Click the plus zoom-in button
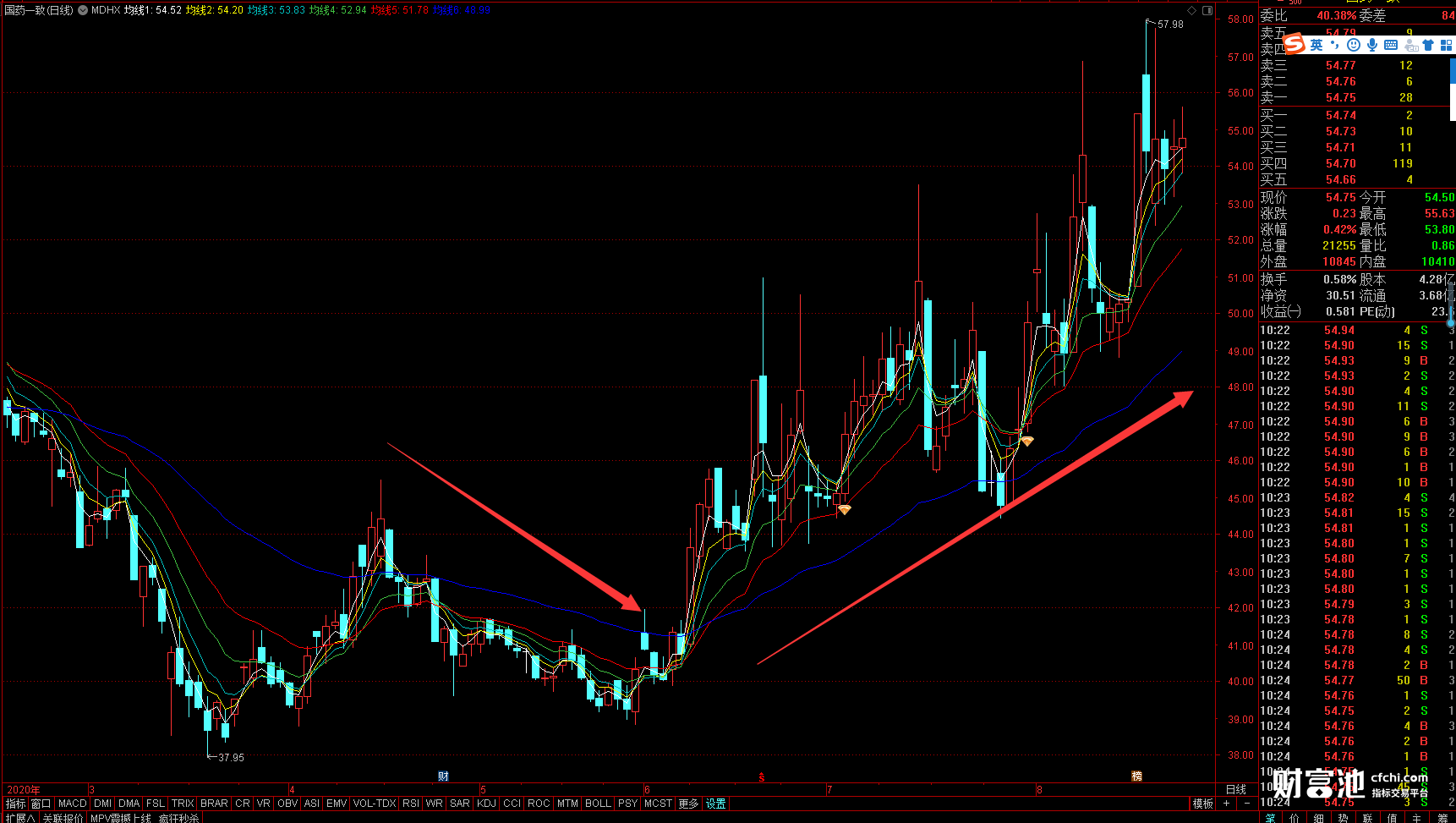The height and width of the screenshot is (823, 1456). 1226,804
